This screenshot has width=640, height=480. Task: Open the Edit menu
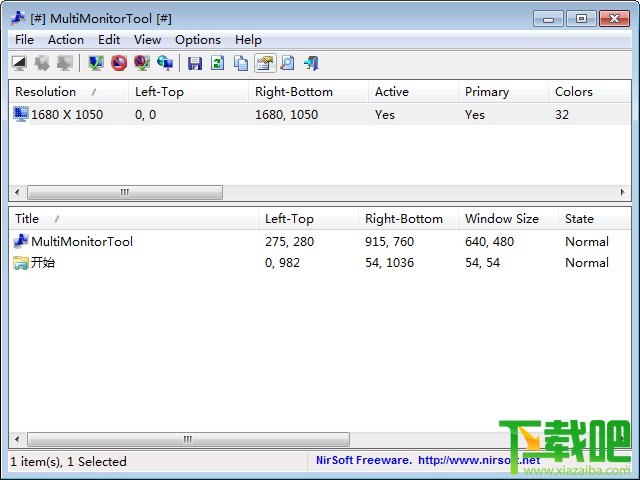pyautogui.click(x=109, y=40)
